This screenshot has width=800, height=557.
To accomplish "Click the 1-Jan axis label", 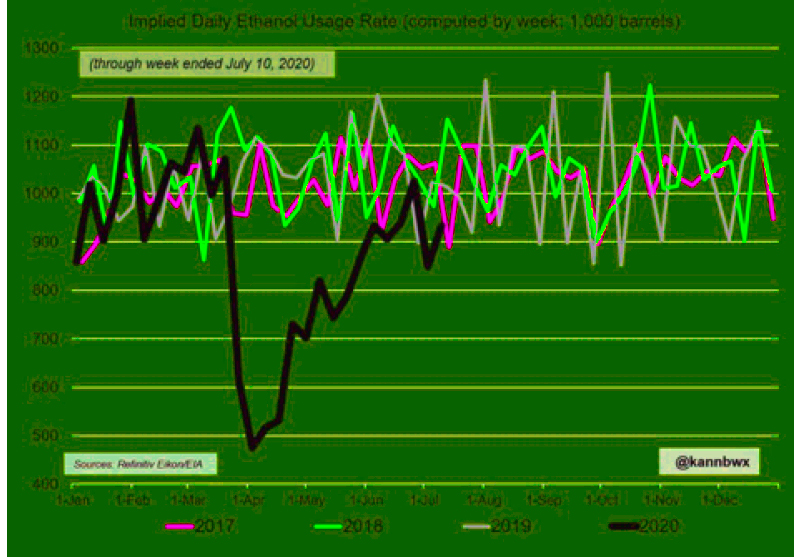I will pyautogui.click(x=74, y=500).
